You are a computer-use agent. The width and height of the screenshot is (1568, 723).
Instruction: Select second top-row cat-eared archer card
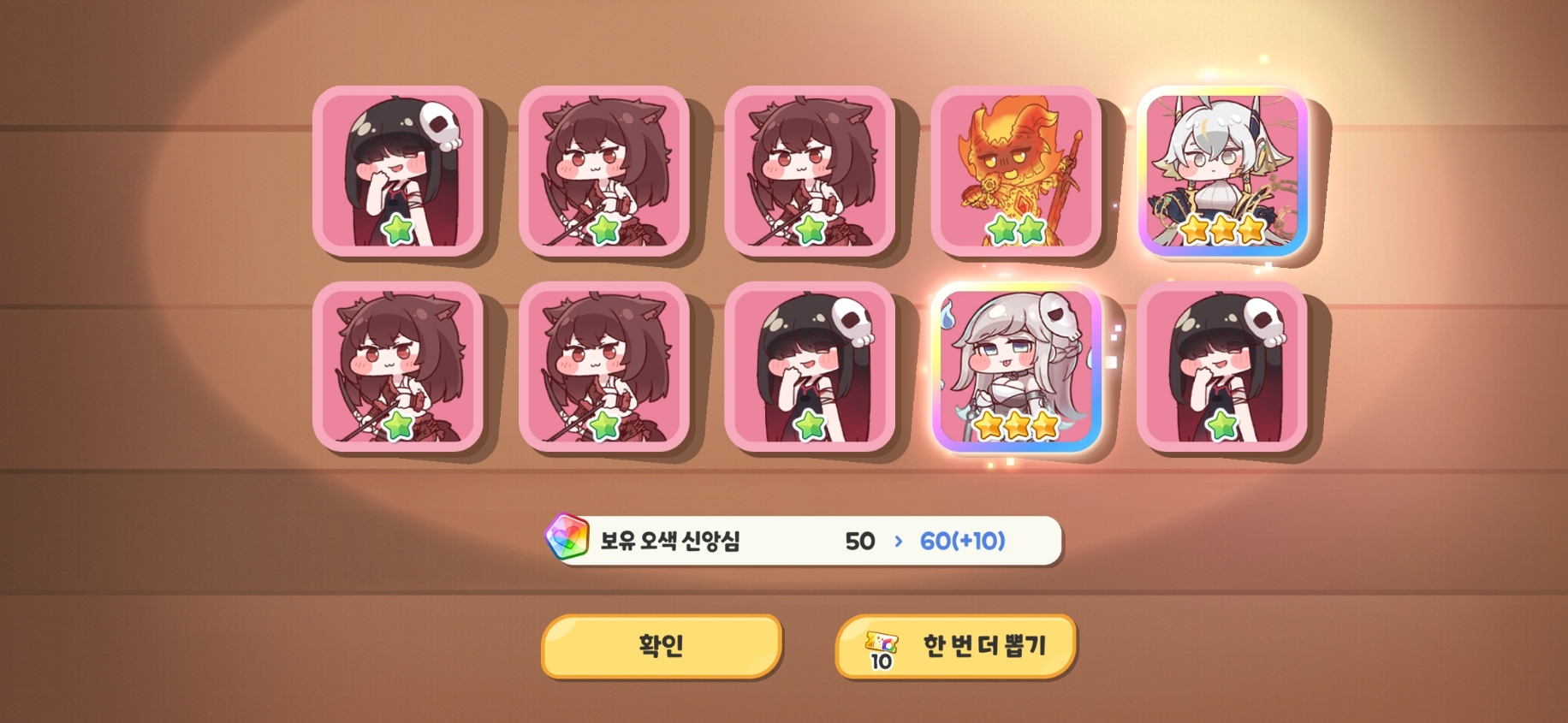(604, 171)
